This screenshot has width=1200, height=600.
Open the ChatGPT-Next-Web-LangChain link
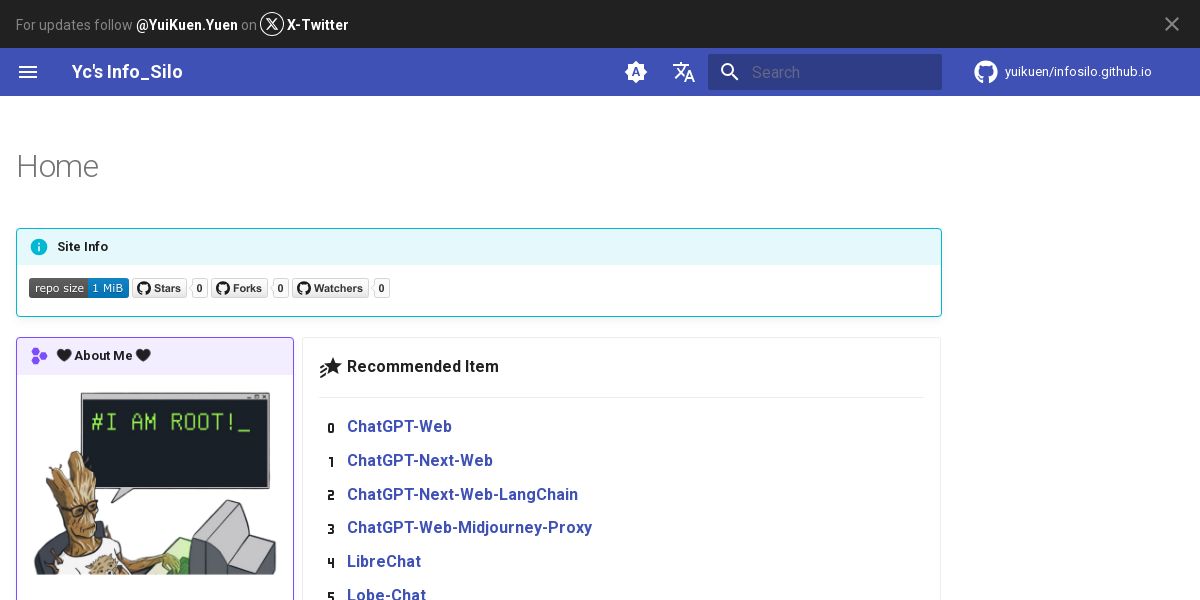tap(462, 495)
